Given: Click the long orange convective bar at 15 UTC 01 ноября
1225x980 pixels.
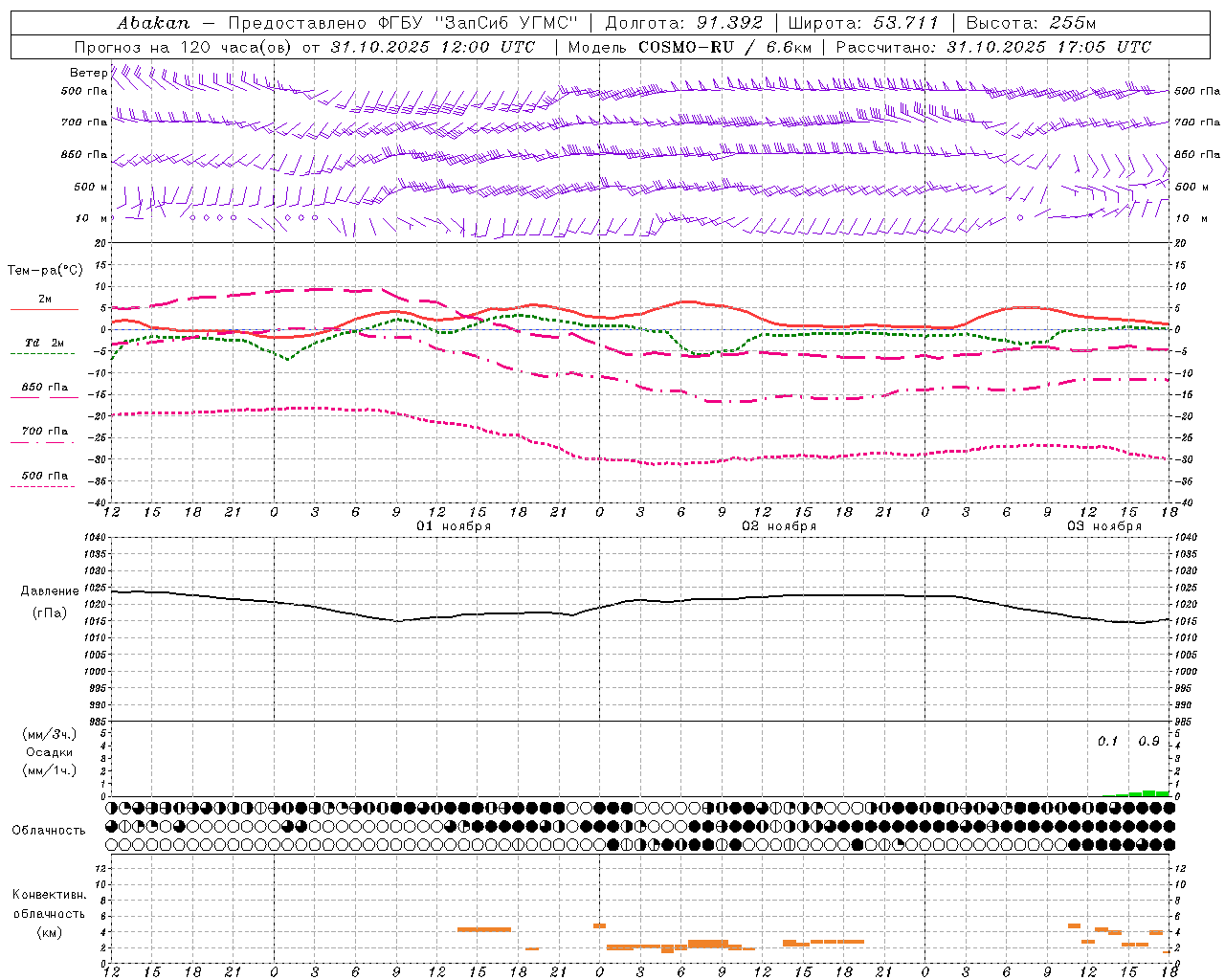Looking at the screenshot, I should tap(484, 929).
